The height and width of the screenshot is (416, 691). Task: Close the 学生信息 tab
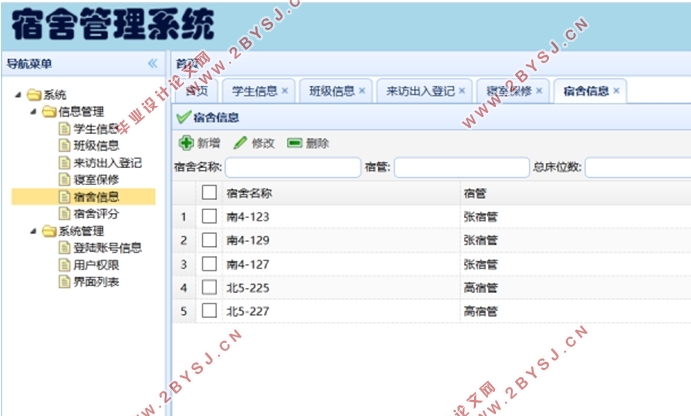[x=285, y=91]
